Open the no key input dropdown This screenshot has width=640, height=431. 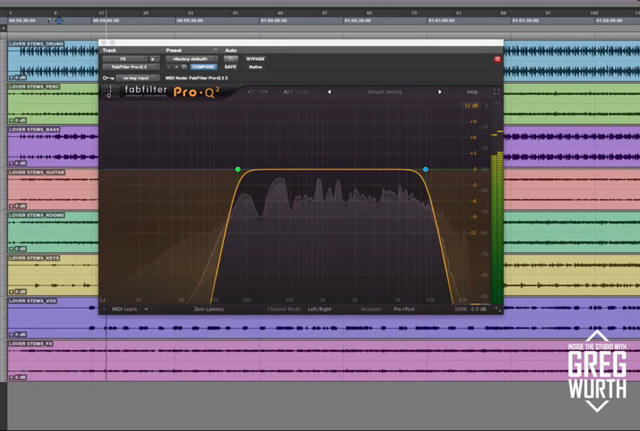coord(138,78)
